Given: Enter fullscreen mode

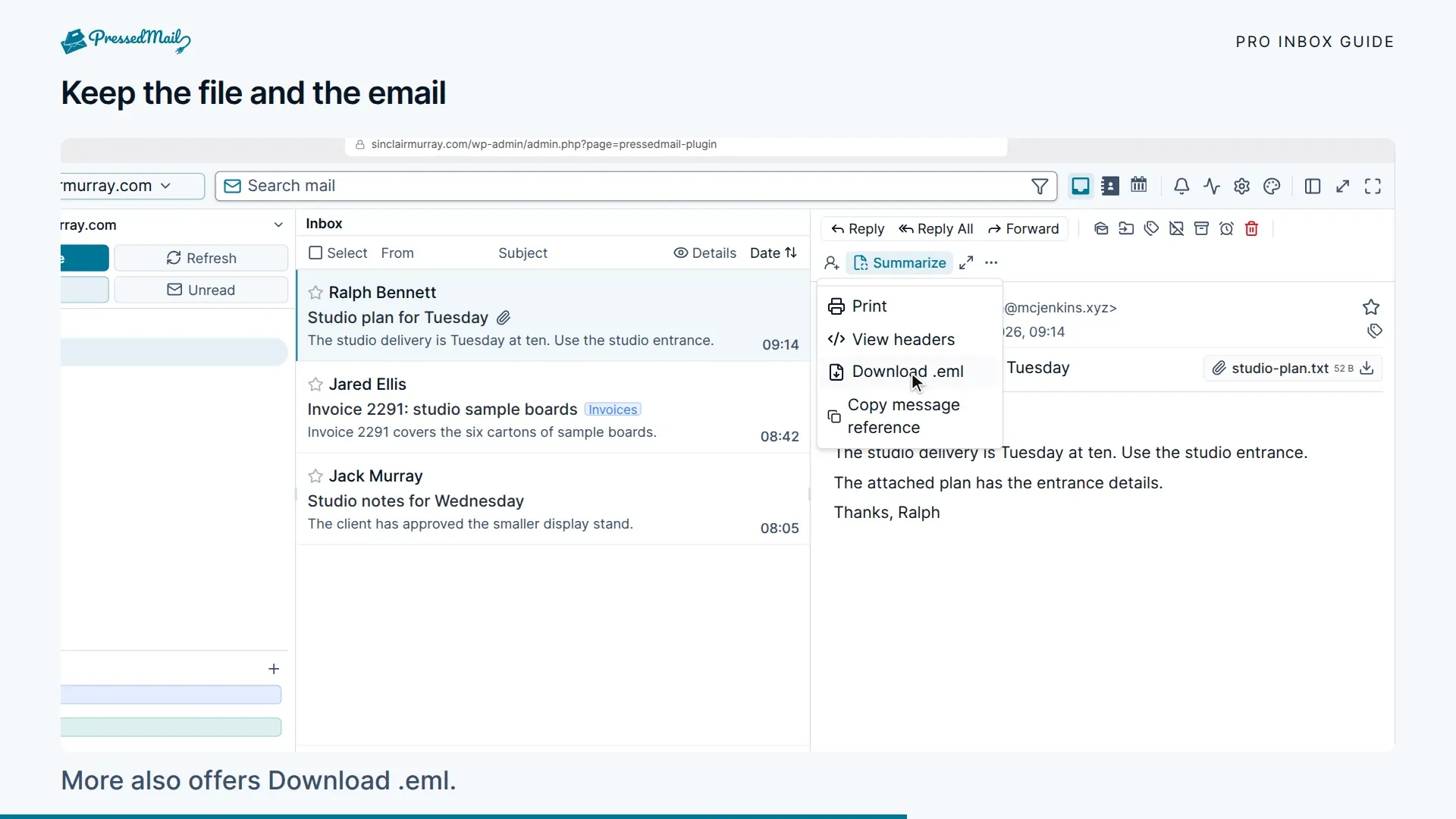Looking at the screenshot, I should (x=1373, y=187).
